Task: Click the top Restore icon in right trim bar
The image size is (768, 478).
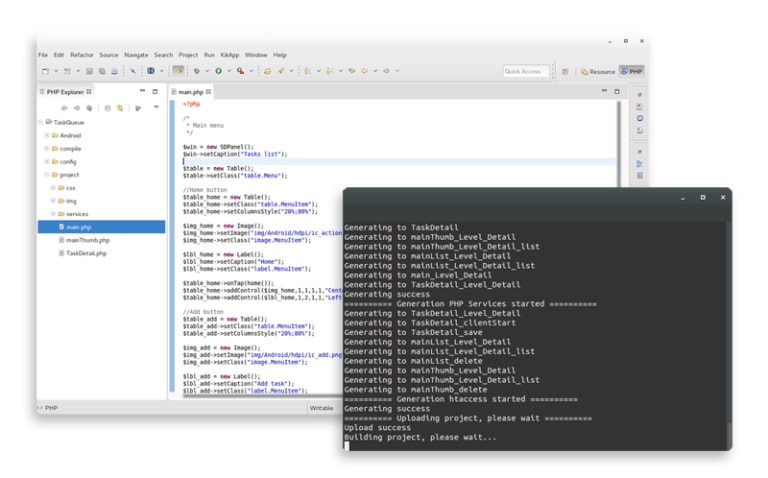Action: click(x=640, y=95)
